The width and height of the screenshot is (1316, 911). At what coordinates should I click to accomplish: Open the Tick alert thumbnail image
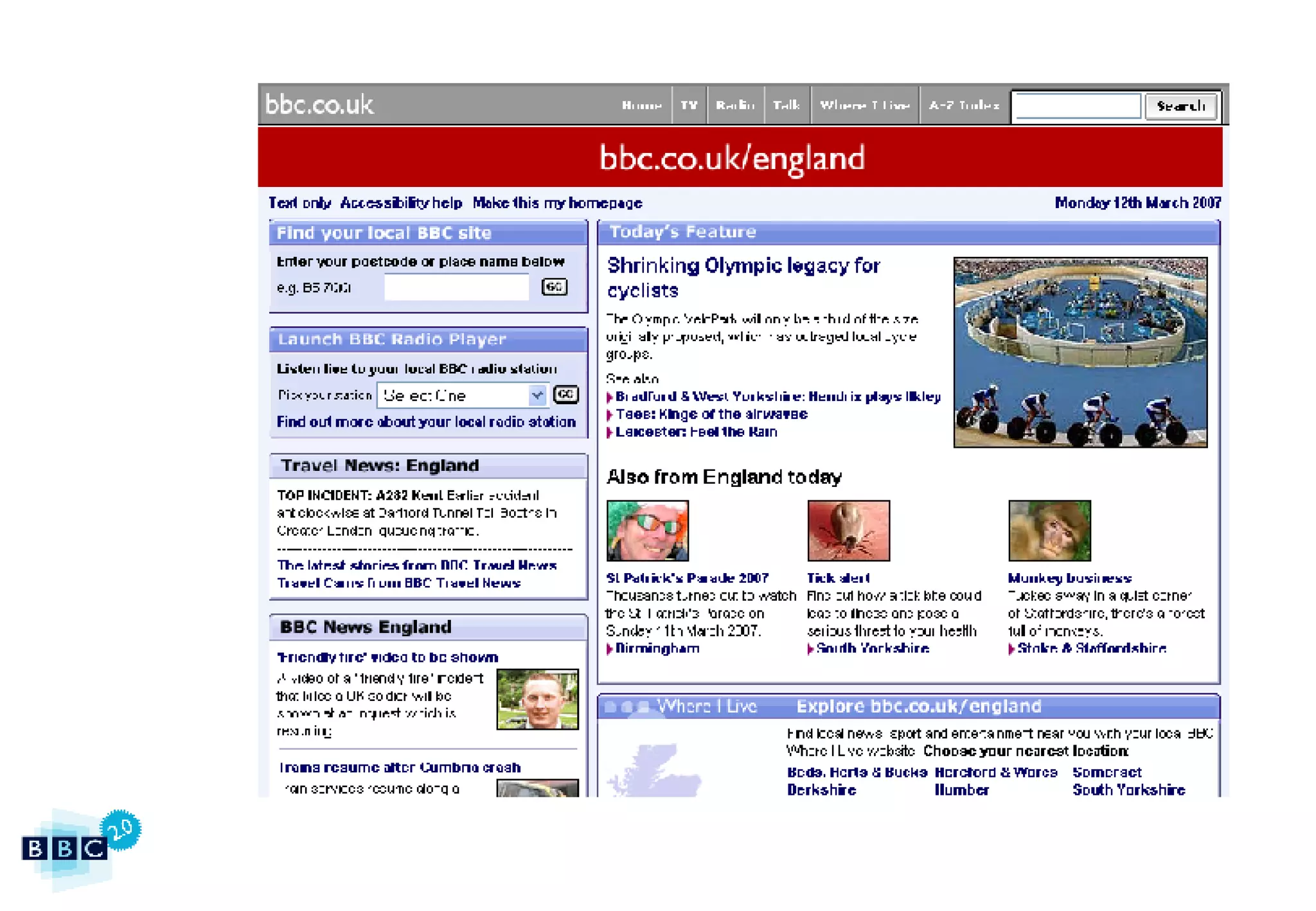click(848, 530)
